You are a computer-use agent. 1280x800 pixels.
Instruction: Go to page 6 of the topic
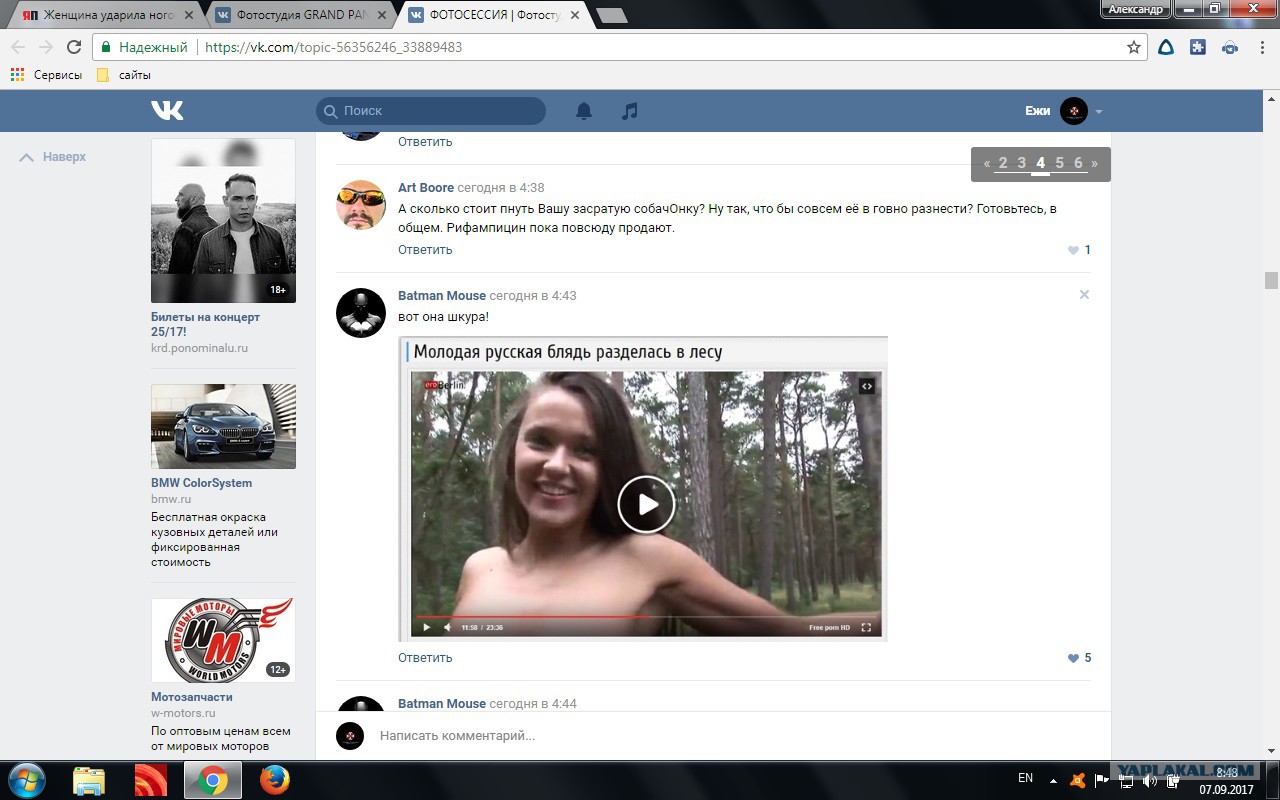point(1078,163)
